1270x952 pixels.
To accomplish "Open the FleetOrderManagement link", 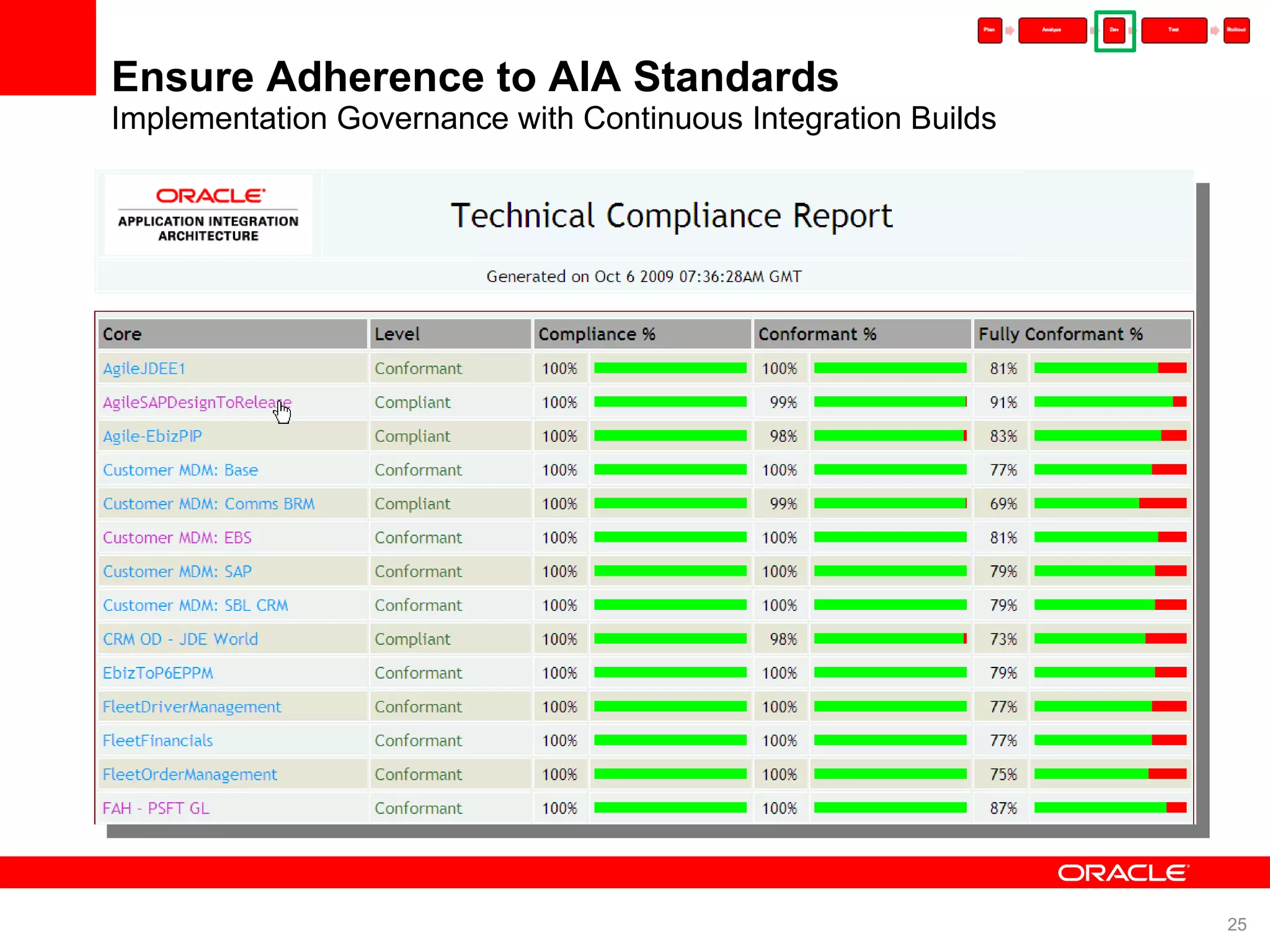I will pos(190,774).
